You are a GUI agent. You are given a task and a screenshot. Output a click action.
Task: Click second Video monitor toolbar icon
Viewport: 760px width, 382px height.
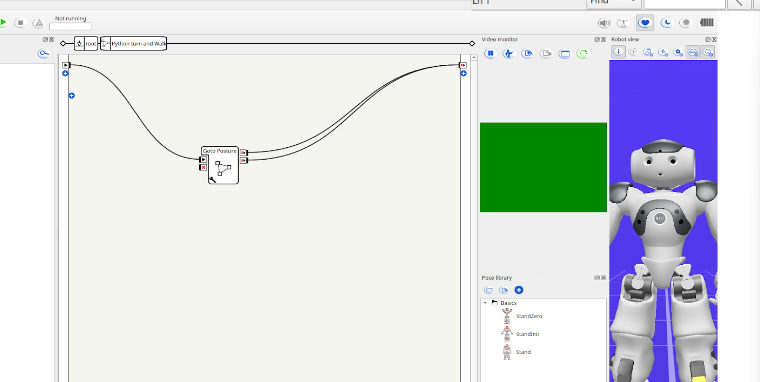[x=508, y=53]
